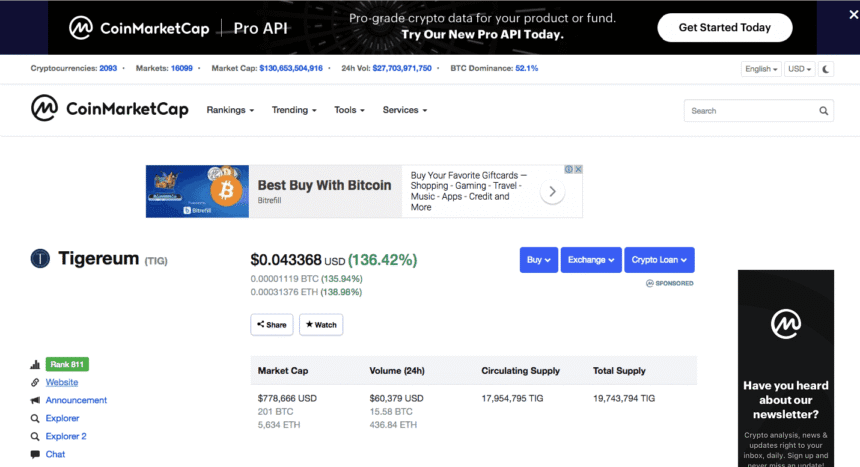Click the $60,379 USD volume value
Image resolution: width=860 pixels, height=467 pixels.
click(x=397, y=398)
